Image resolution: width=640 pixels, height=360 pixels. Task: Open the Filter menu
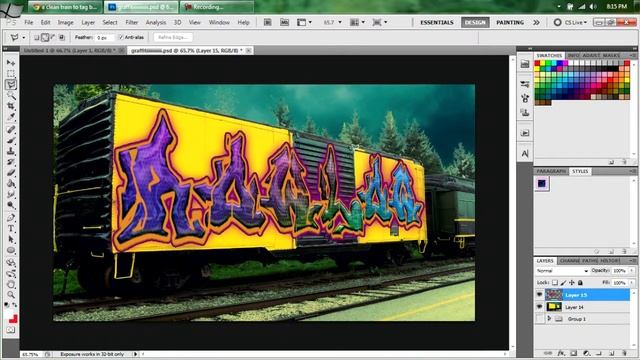(x=131, y=22)
